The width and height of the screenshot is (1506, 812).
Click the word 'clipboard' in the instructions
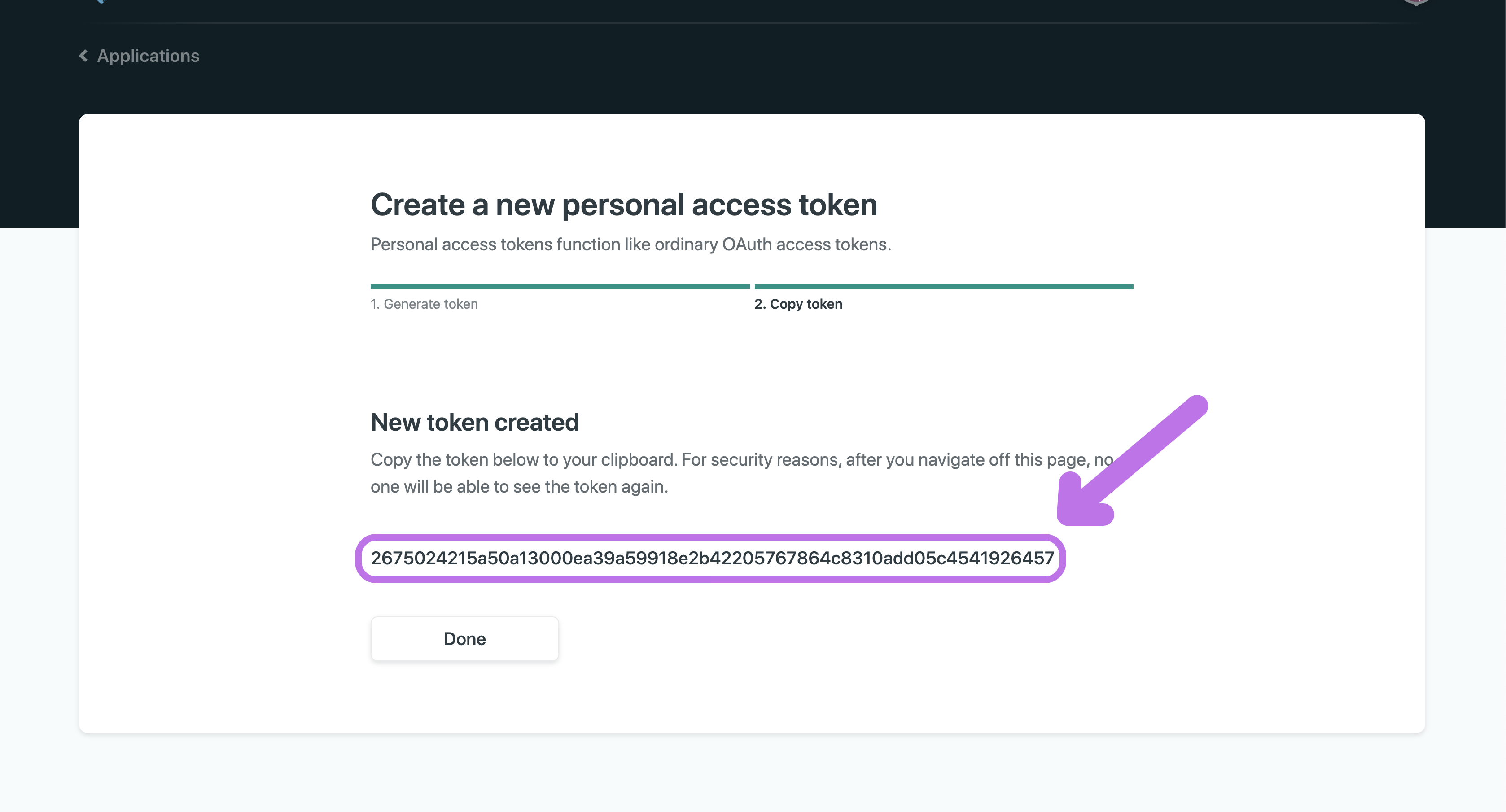638,459
